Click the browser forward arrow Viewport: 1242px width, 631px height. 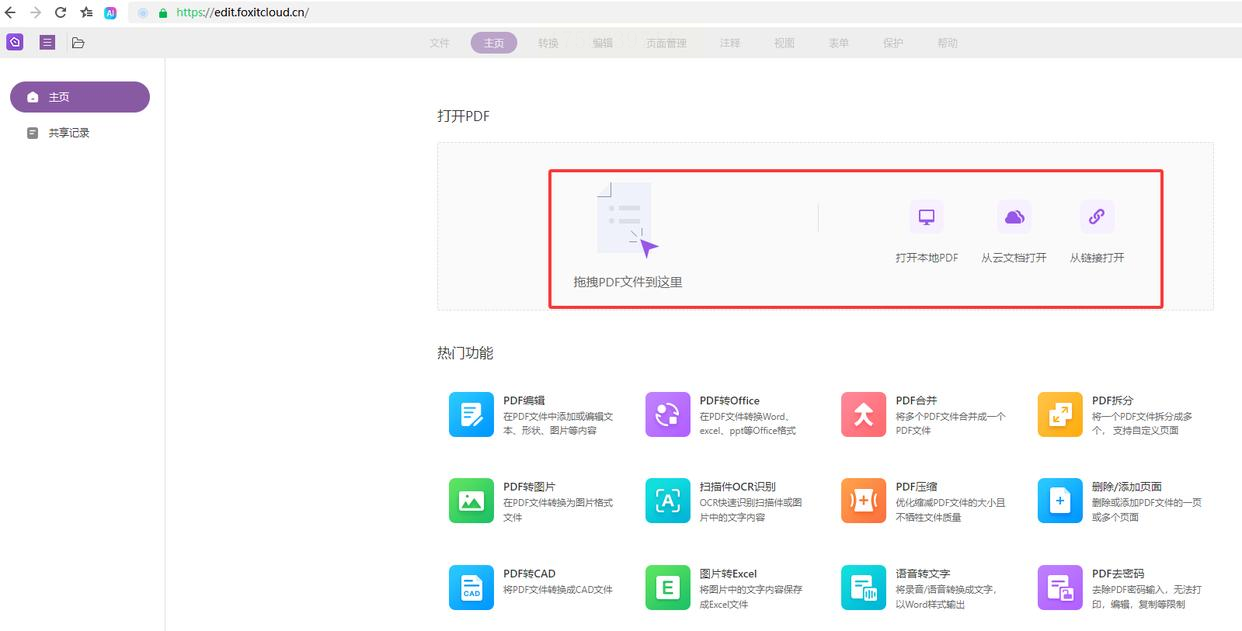[x=35, y=13]
